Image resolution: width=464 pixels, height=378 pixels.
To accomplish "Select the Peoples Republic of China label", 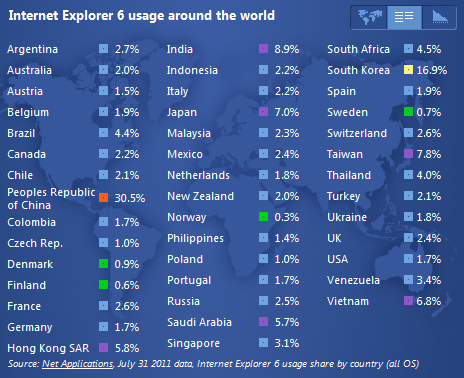I will pyautogui.click(x=51, y=199).
